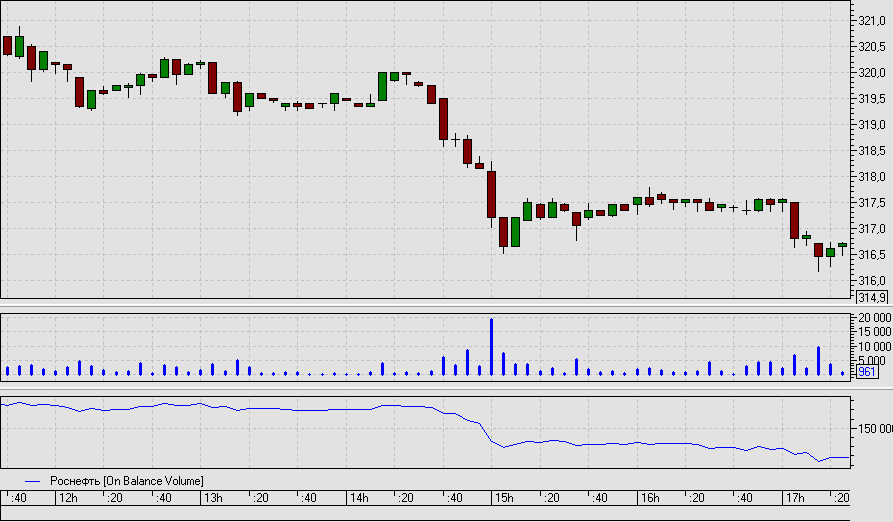Click the 12h time axis label
Image resolution: width=893 pixels, height=522 pixels.
pyautogui.click(x=68, y=498)
